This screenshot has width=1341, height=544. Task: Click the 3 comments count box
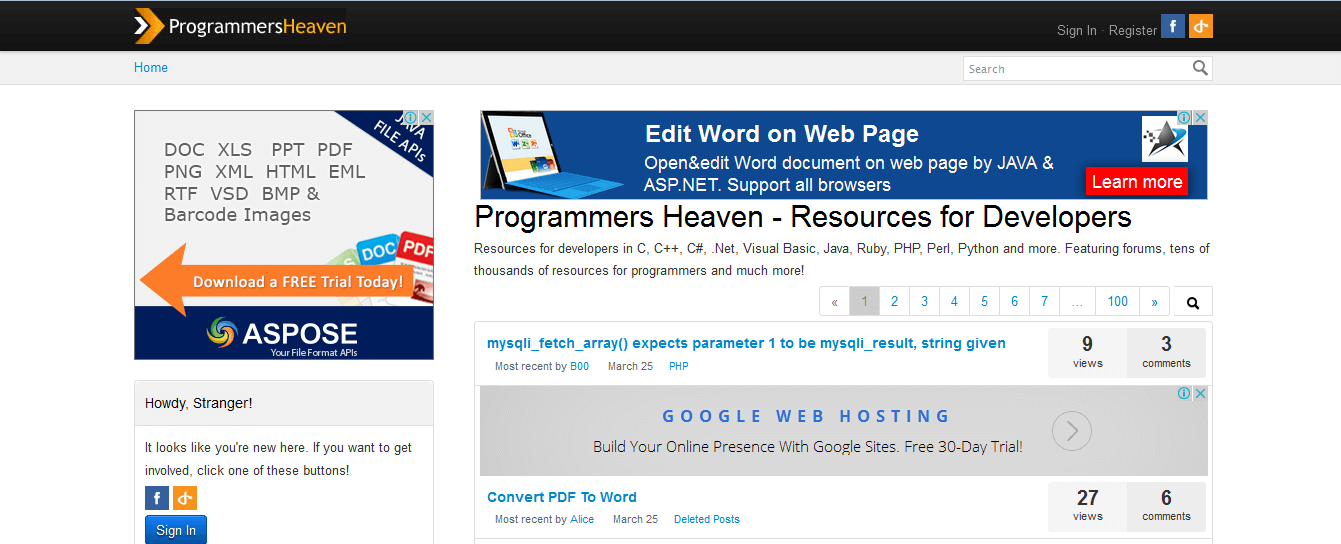click(1166, 352)
